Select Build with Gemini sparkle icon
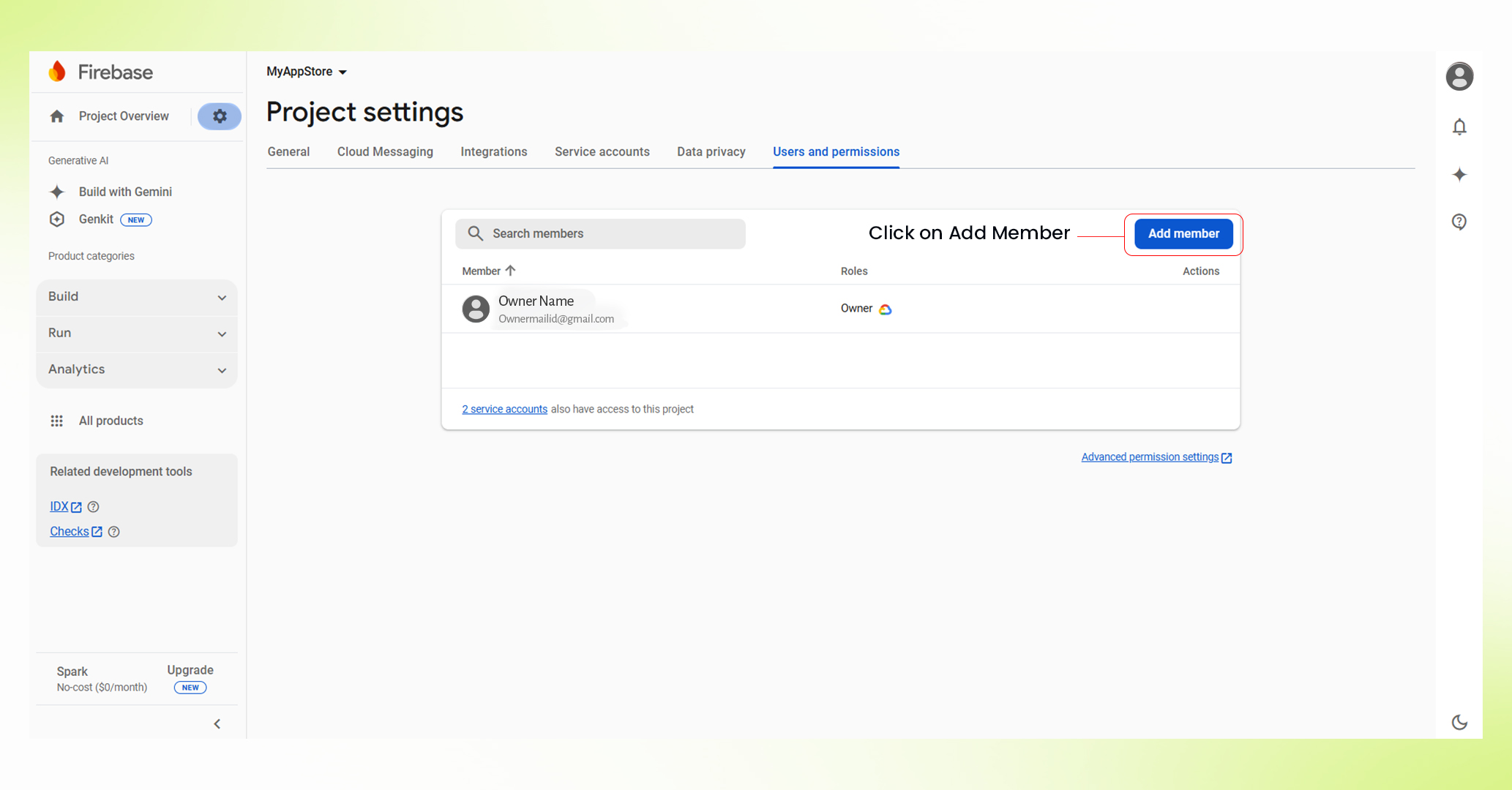This screenshot has width=1512, height=790. pyautogui.click(x=57, y=192)
